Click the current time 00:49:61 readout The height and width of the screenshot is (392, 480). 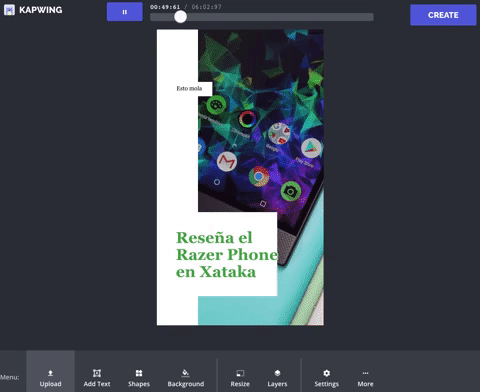coord(165,7)
